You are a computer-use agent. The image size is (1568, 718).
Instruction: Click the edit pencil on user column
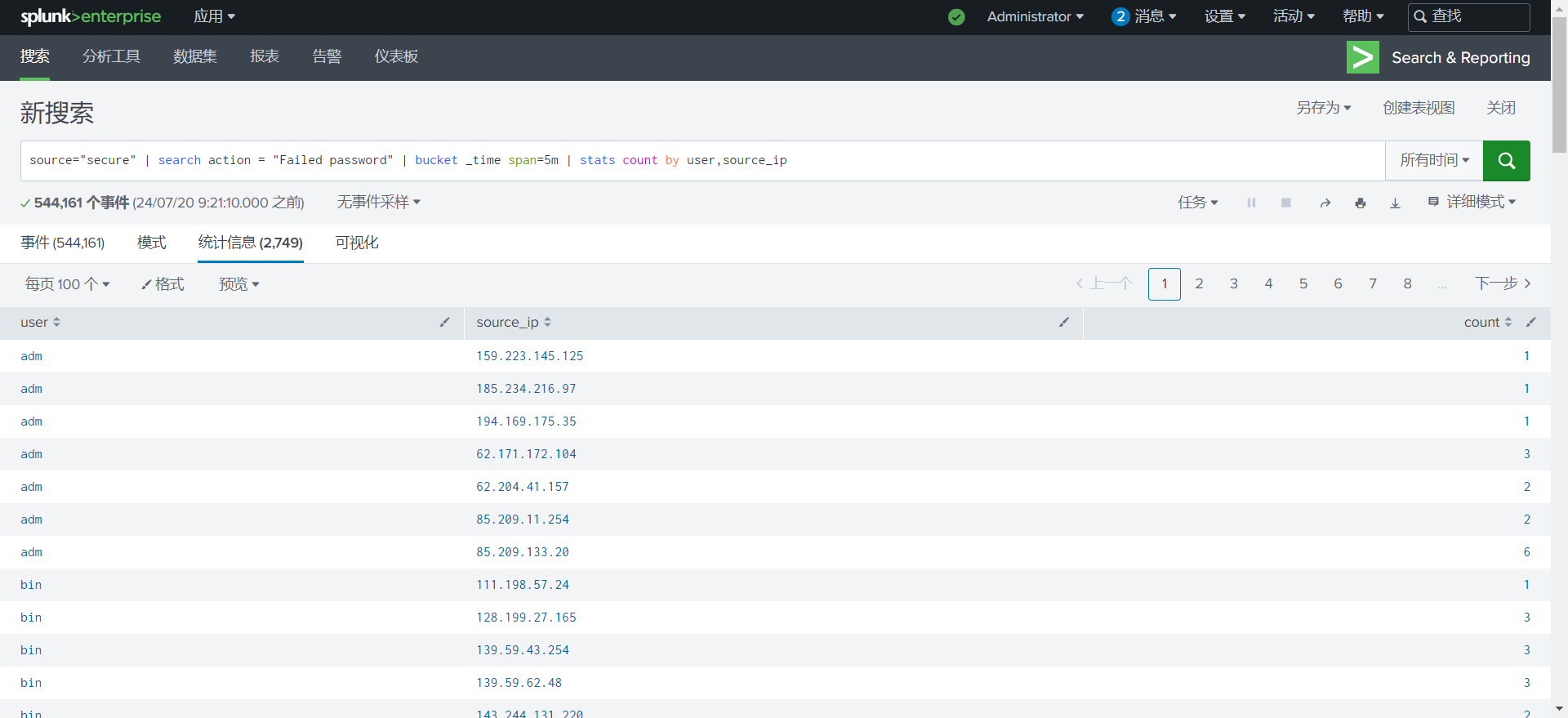[x=444, y=323]
